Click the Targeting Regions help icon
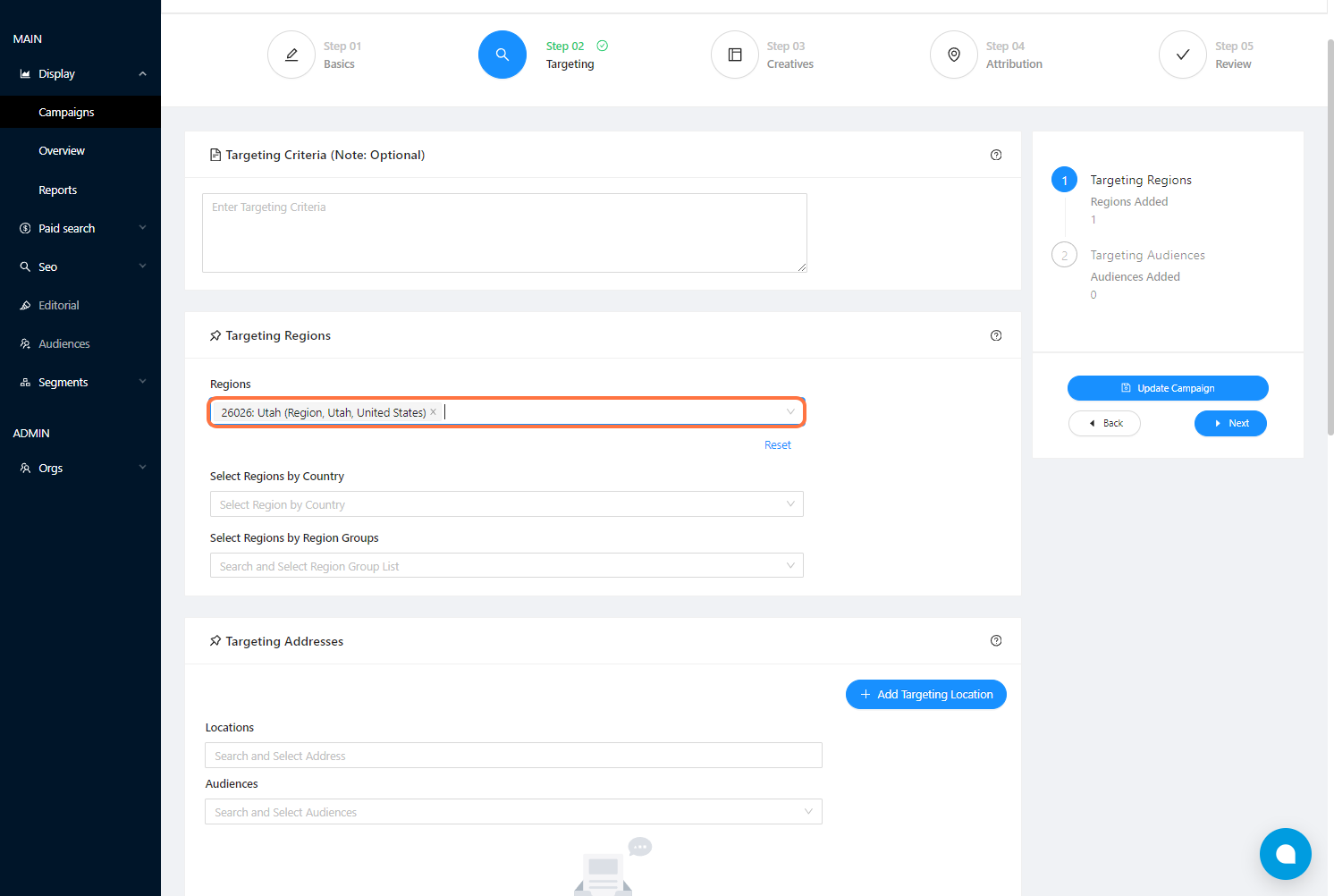Image resolution: width=1334 pixels, height=896 pixels. 996,335
